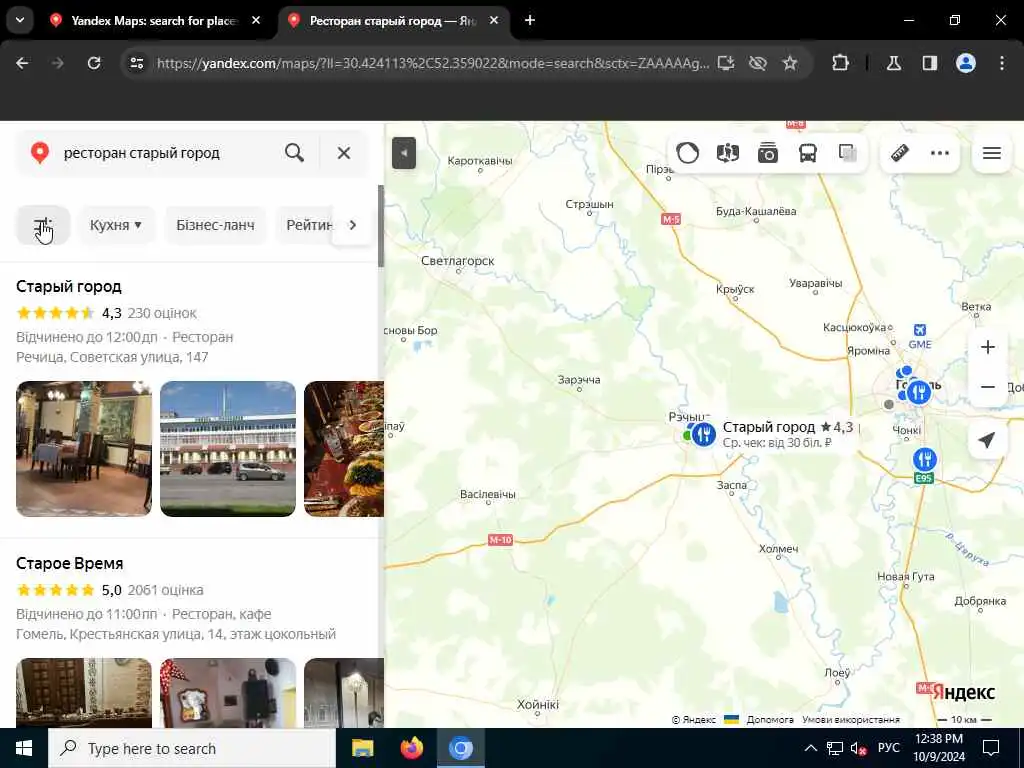Select the Рейтинг filter chip
Viewport: 1024px width, 768px height.
coord(310,225)
